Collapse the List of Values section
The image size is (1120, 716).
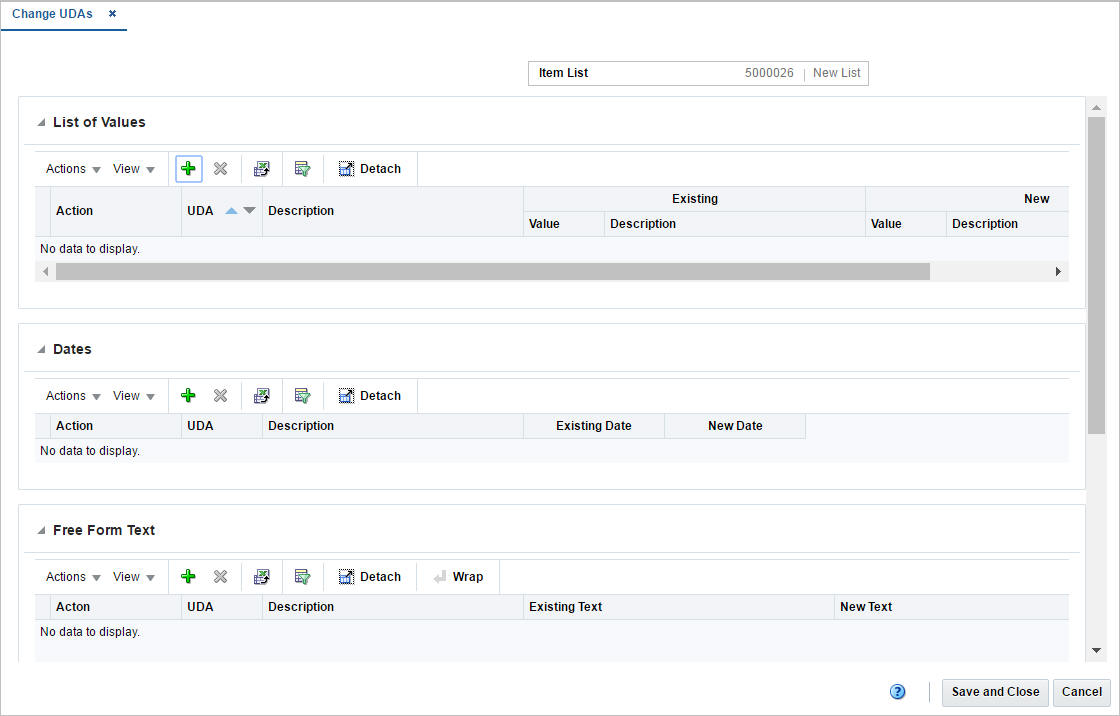point(41,123)
